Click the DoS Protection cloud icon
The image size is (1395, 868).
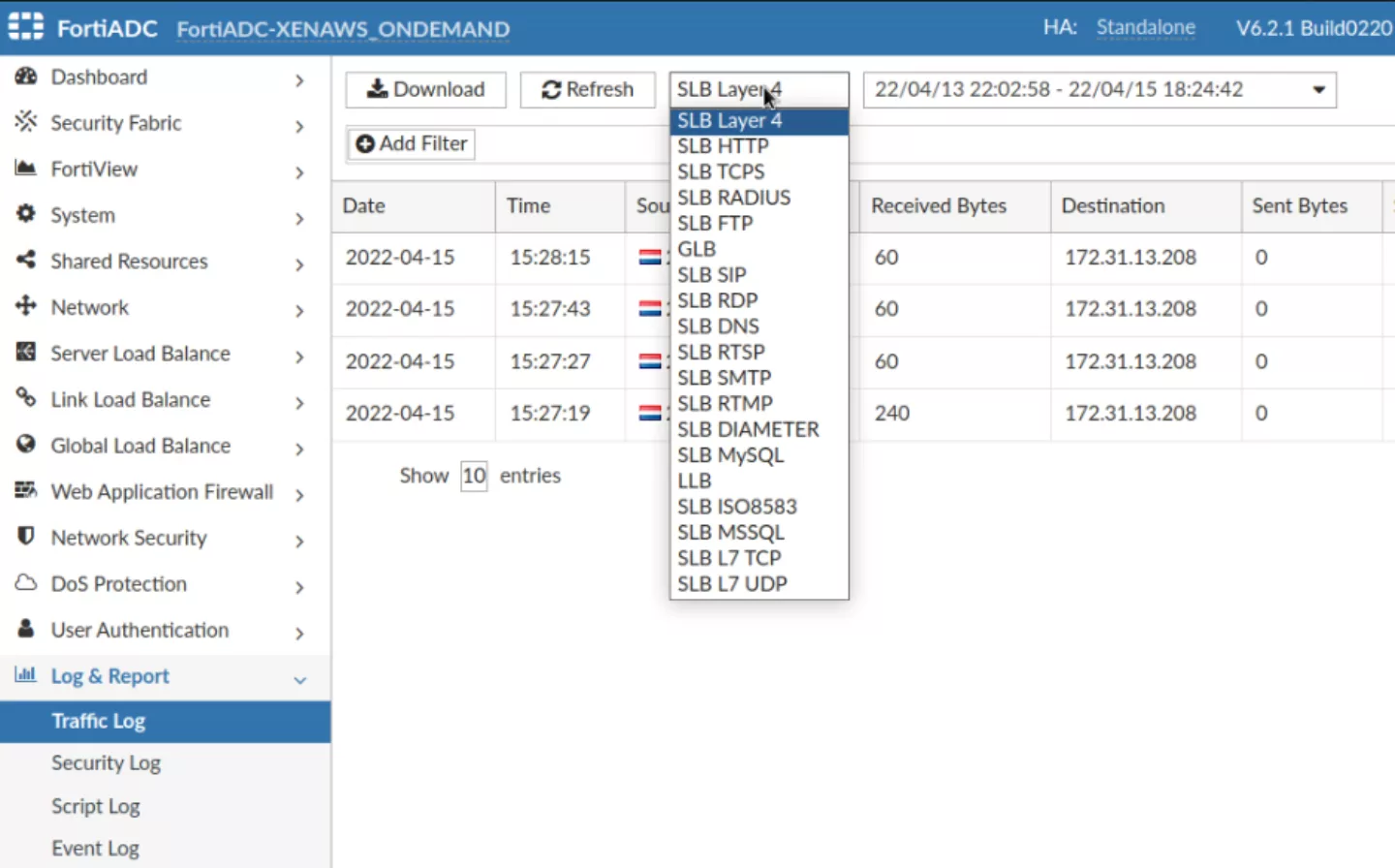tap(26, 583)
